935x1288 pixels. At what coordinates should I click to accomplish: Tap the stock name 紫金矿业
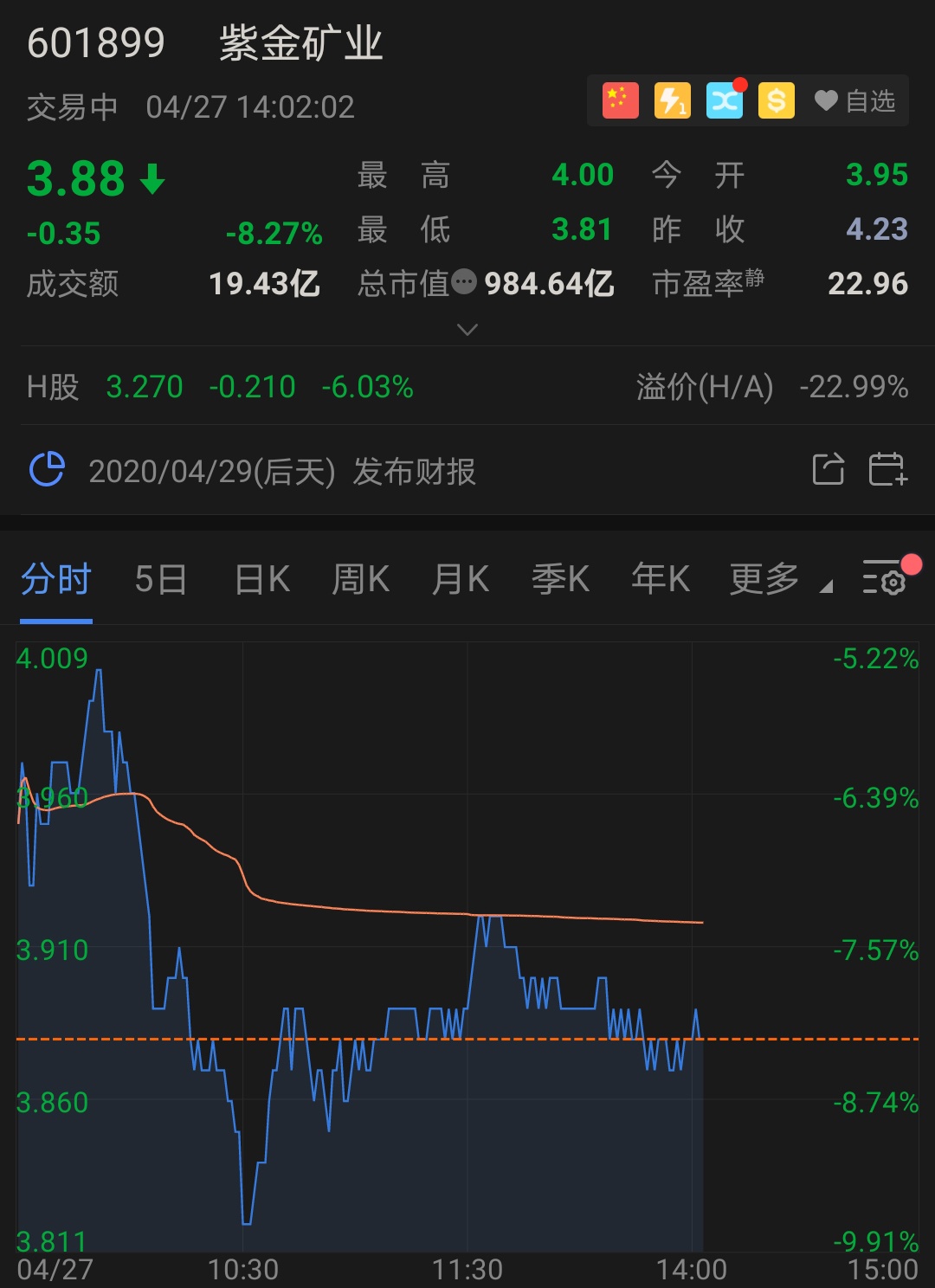click(x=301, y=43)
